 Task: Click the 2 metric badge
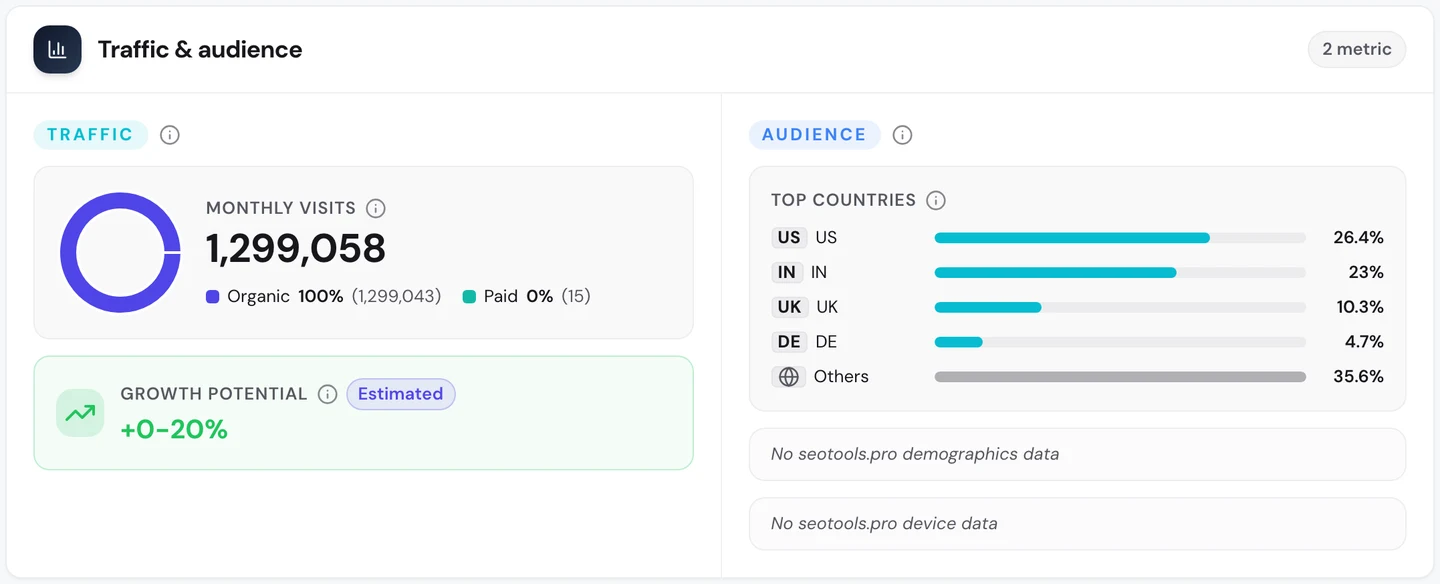[x=1356, y=49]
